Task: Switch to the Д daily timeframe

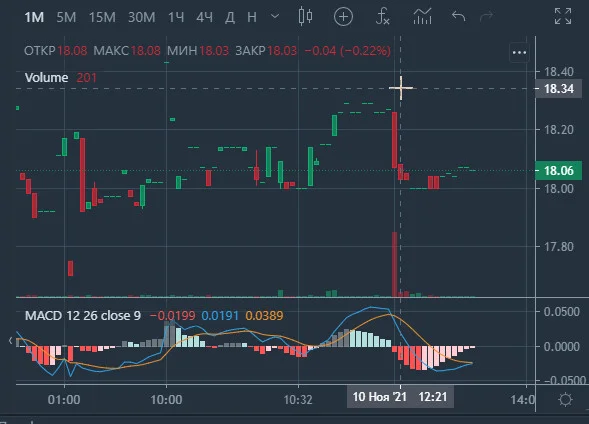Action: [230, 17]
